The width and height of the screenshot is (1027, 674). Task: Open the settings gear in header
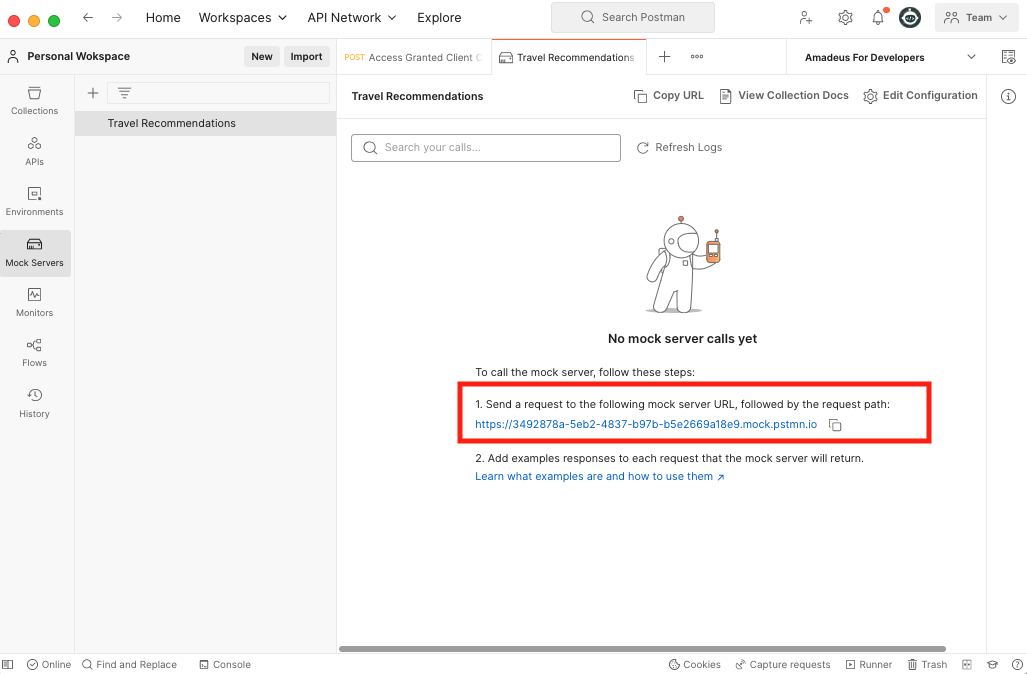845,18
